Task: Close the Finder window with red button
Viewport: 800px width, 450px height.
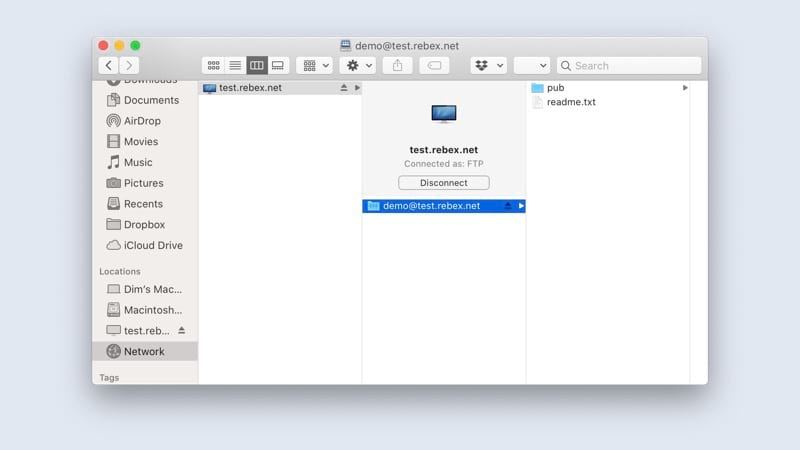Action: tap(103, 45)
